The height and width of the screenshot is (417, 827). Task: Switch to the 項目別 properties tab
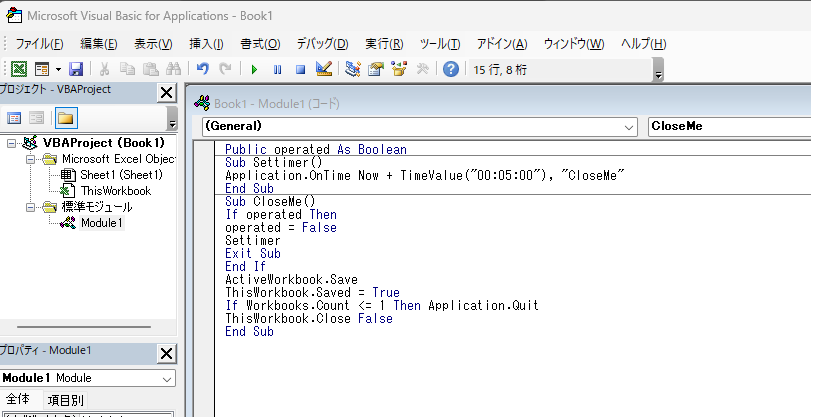coord(67,400)
